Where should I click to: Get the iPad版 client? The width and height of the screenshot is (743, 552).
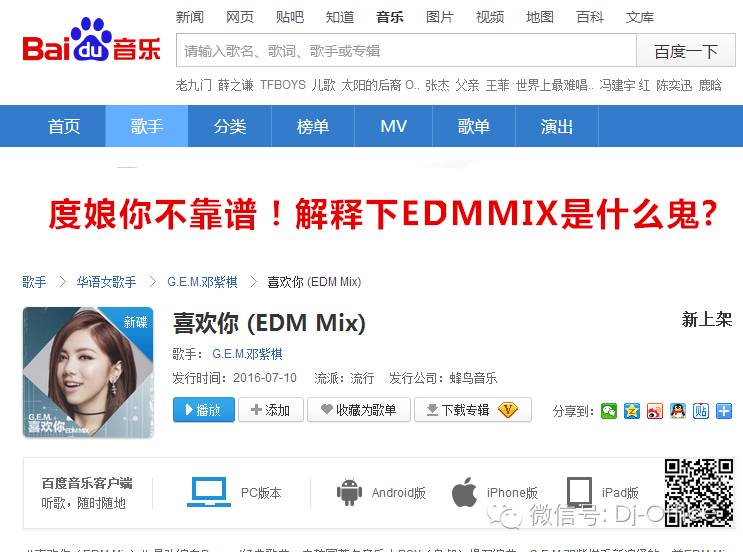pos(603,493)
